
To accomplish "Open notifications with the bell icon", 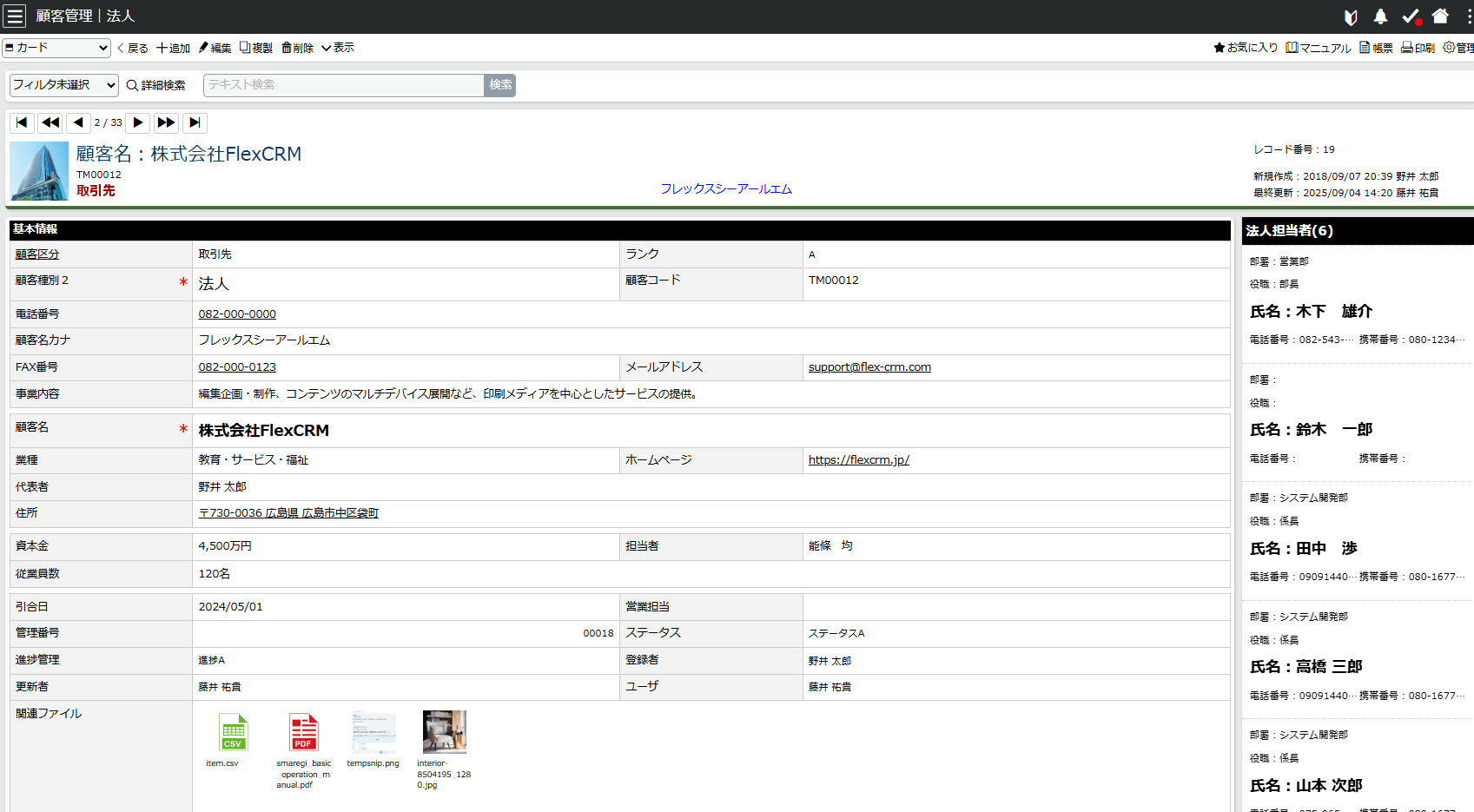I will click(x=1380, y=16).
